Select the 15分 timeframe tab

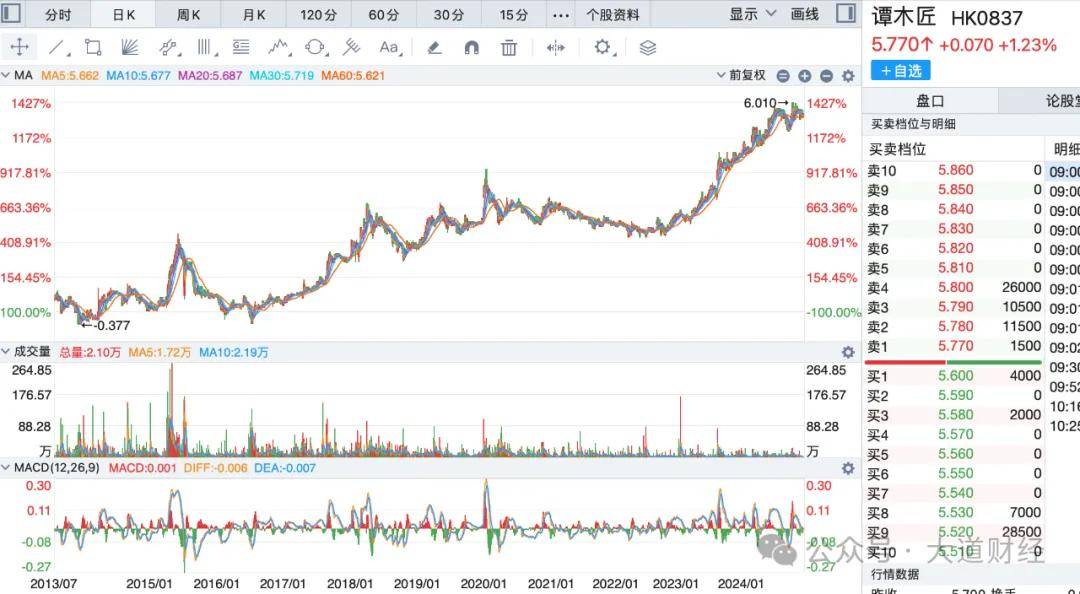click(x=514, y=14)
